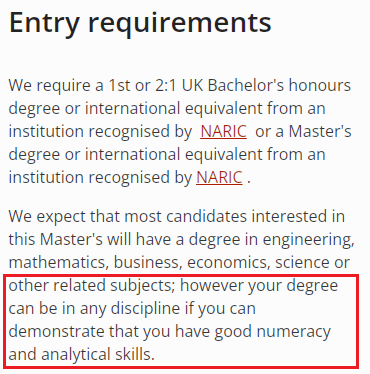370x374 pixels.
Task: Click the "Entry requirements" heading
Action: click(x=140, y=23)
